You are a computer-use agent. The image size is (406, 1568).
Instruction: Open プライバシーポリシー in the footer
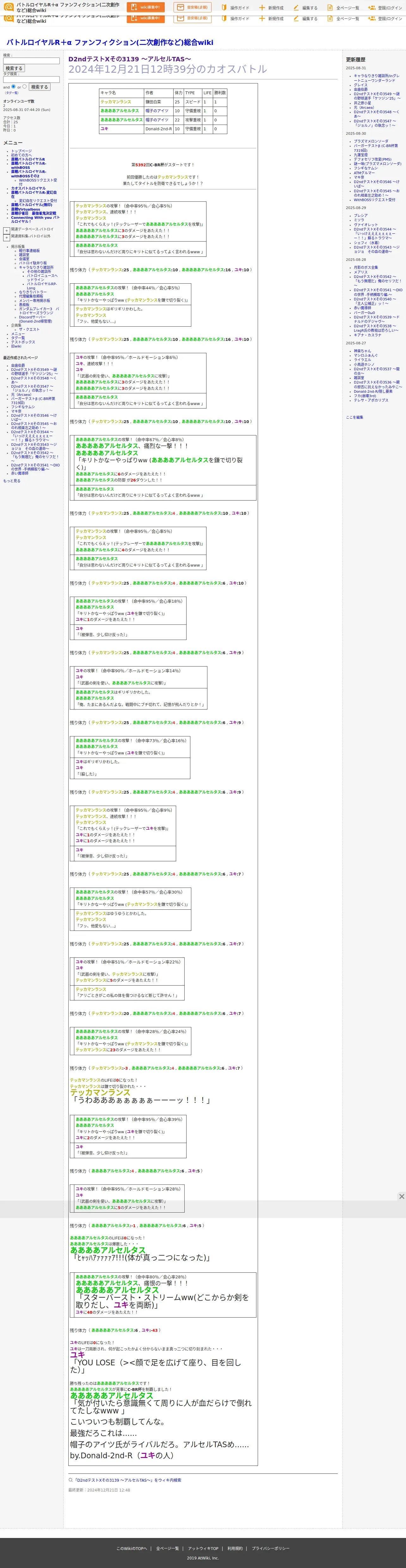click(x=270, y=1548)
